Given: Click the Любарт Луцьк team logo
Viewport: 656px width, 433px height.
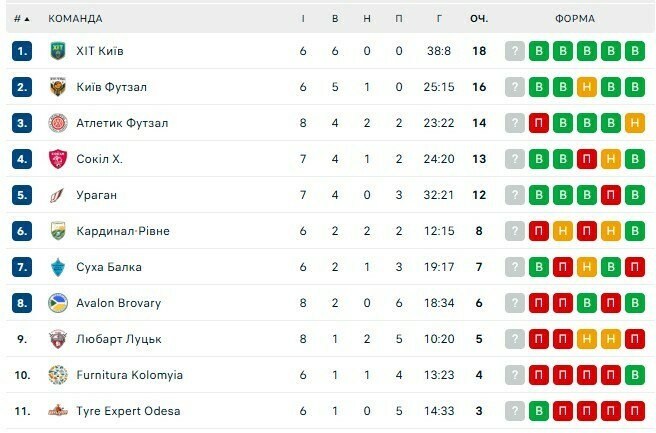Looking at the screenshot, I should coord(57,339).
